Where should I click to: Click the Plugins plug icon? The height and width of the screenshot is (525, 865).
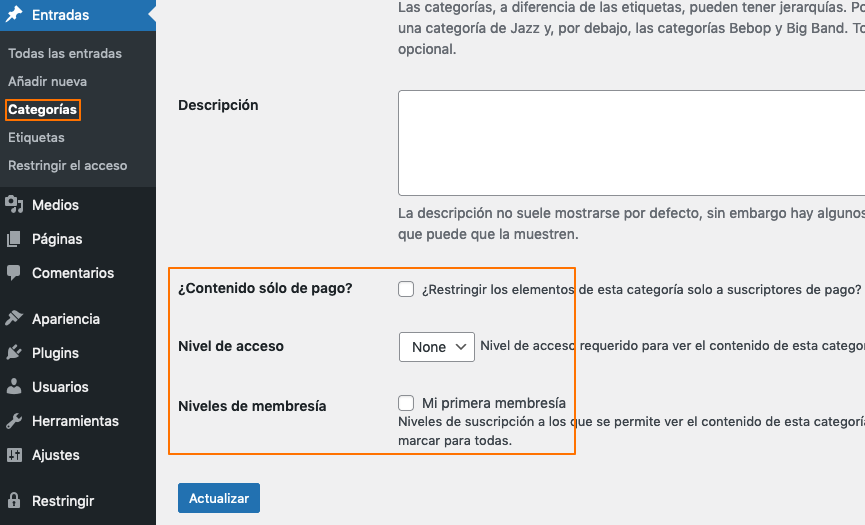coord(14,353)
